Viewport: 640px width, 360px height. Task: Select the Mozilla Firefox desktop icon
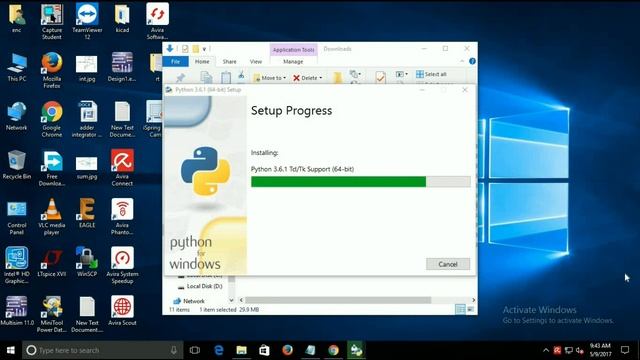pyautogui.click(x=52, y=70)
